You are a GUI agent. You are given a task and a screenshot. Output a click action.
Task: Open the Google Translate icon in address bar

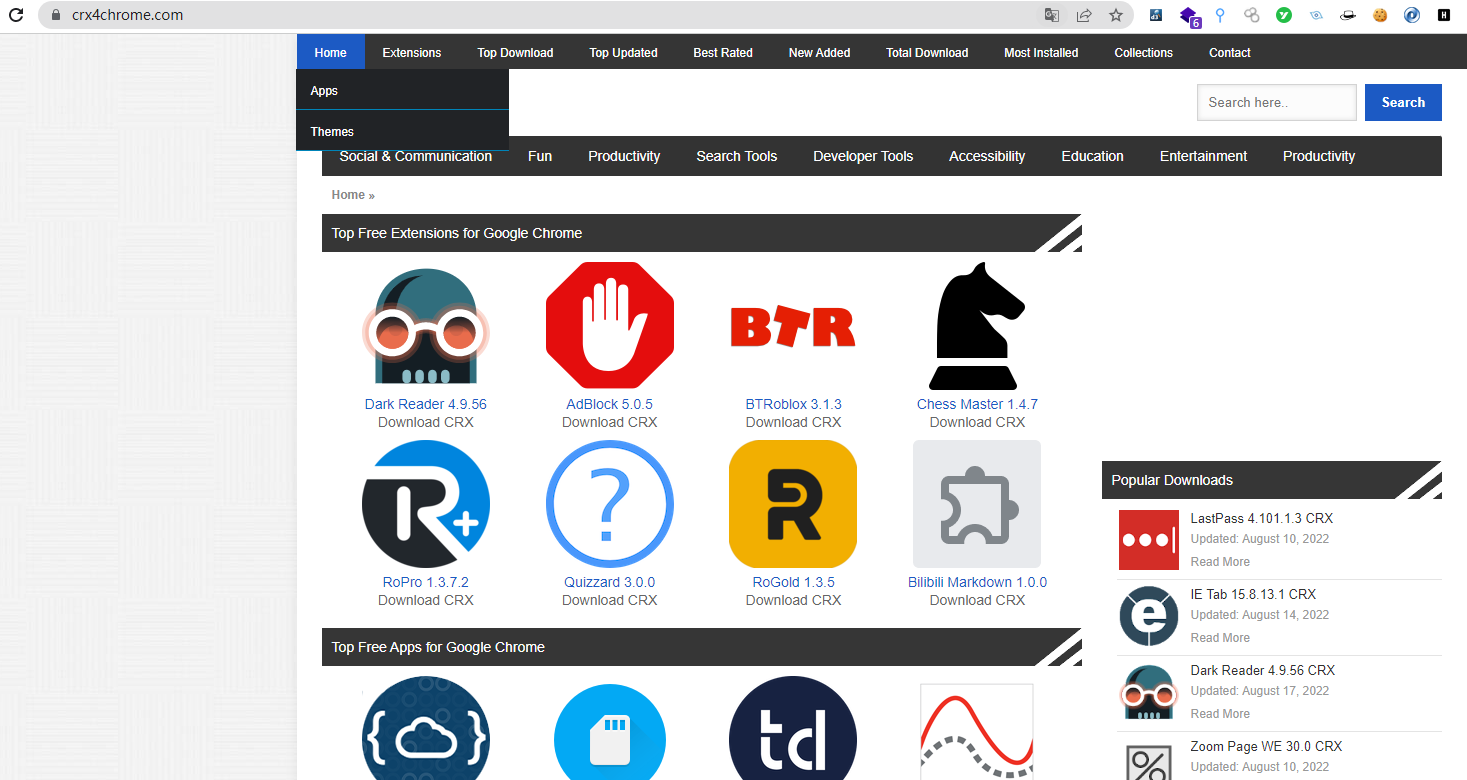(x=1052, y=15)
